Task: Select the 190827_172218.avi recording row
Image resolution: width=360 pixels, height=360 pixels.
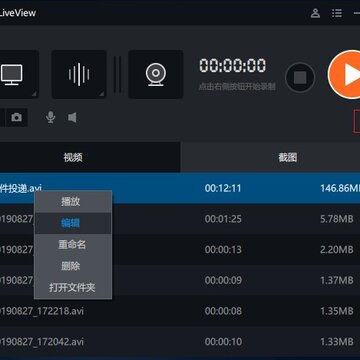Action: (x=180, y=311)
